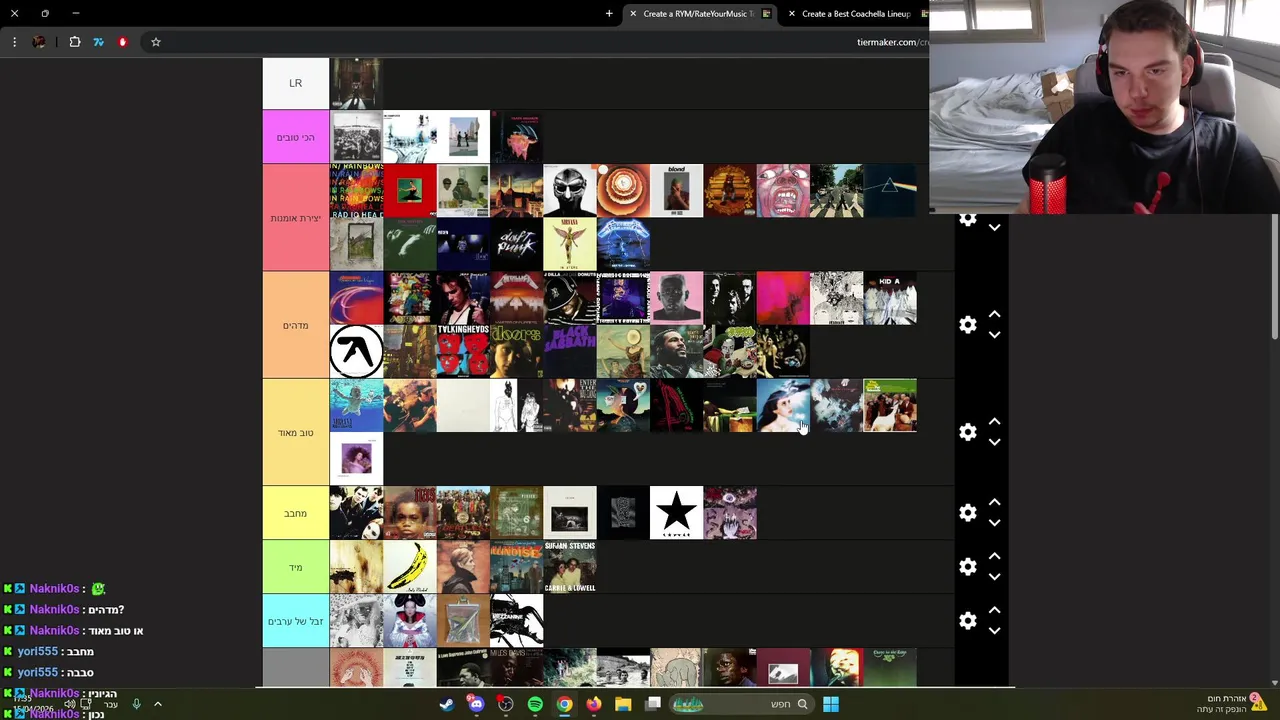
Task: Move זבל של ערבים tier down
Action: (x=994, y=631)
